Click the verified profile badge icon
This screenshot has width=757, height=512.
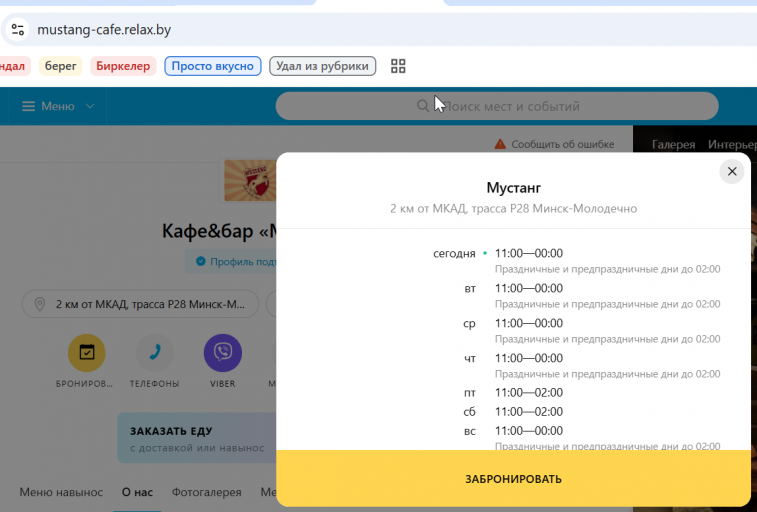coord(200,262)
